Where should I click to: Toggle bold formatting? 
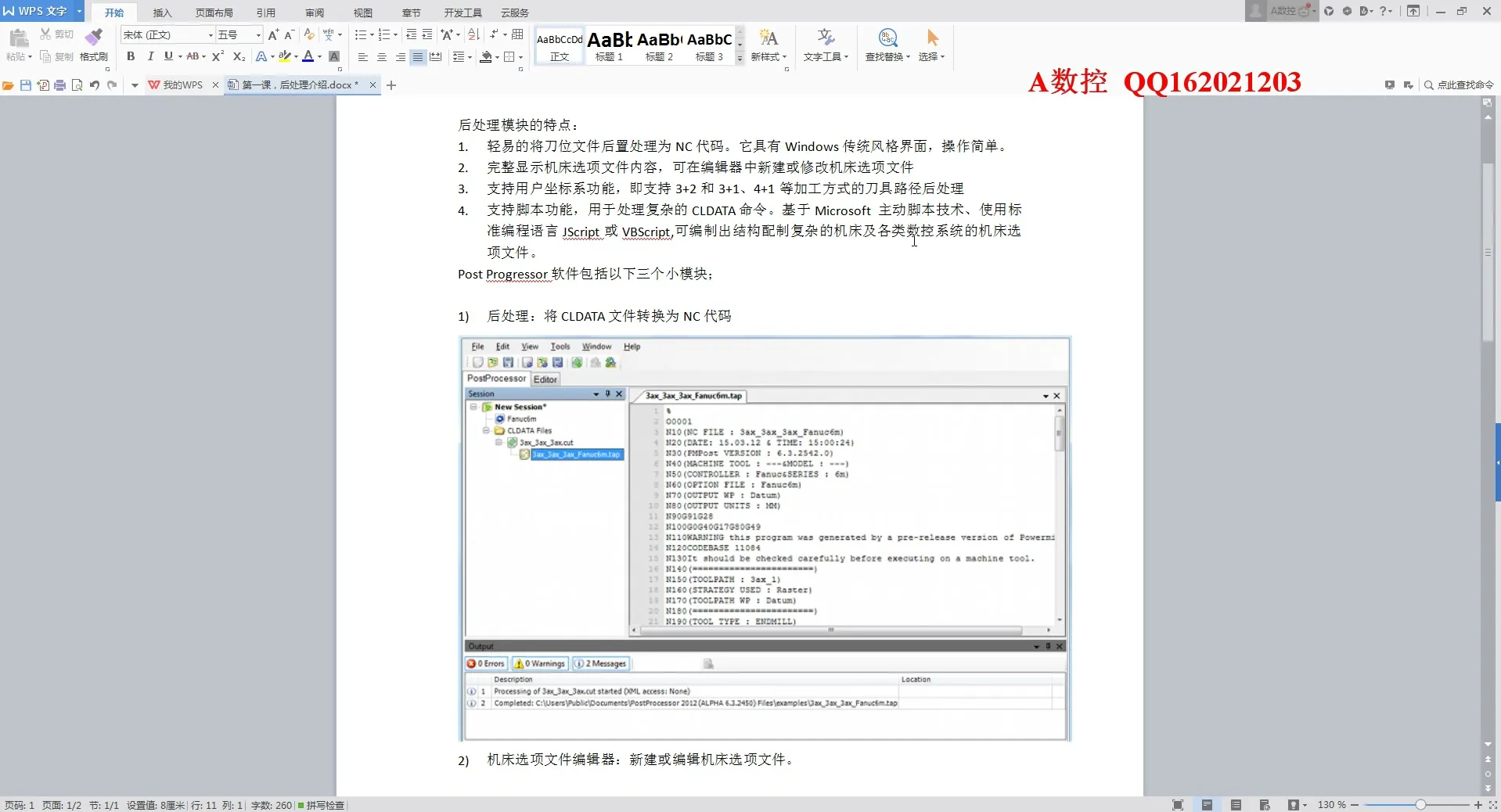(x=131, y=56)
